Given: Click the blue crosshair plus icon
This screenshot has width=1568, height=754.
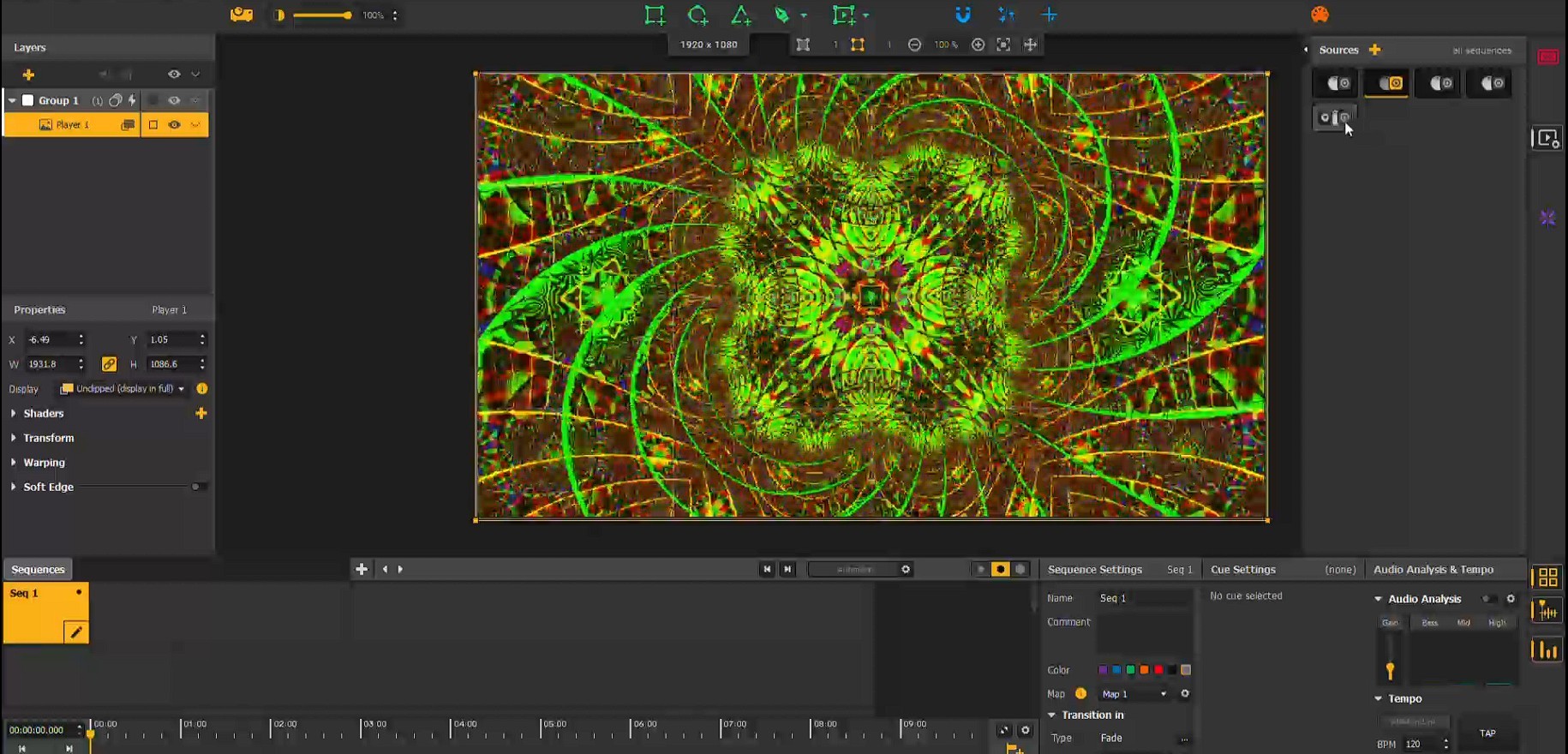Looking at the screenshot, I should pyautogui.click(x=1049, y=15).
